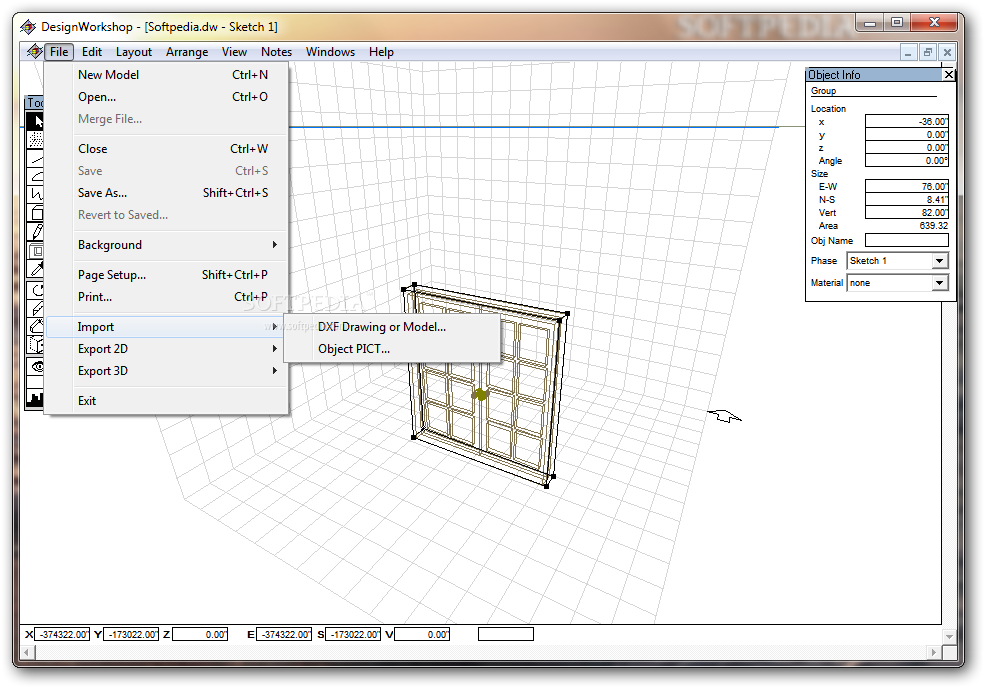The height and width of the screenshot is (688, 985).
Task: Select the eye view tool
Action: coord(36,366)
